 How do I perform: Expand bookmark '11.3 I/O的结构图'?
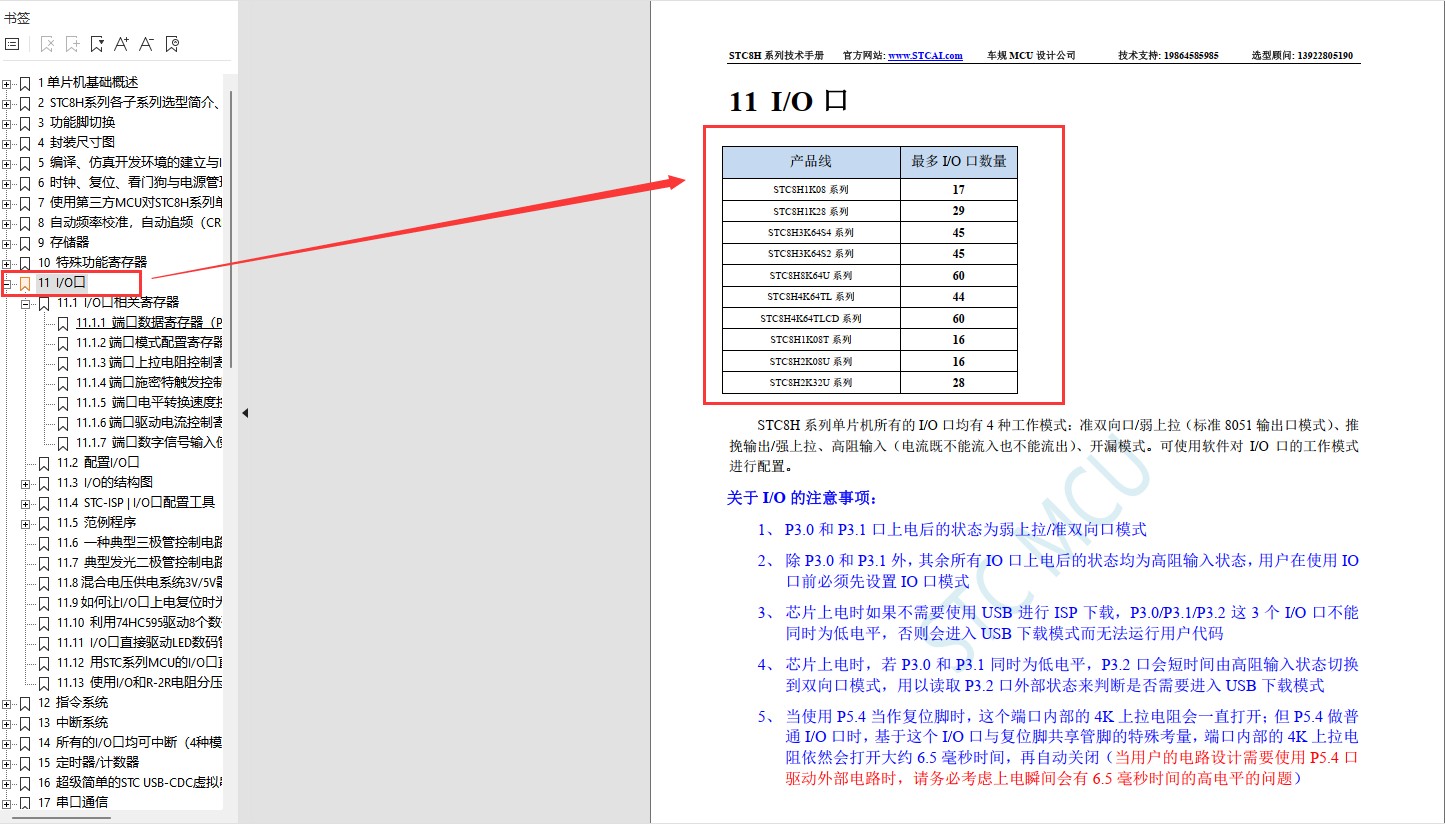pyautogui.click(x=26, y=483)
